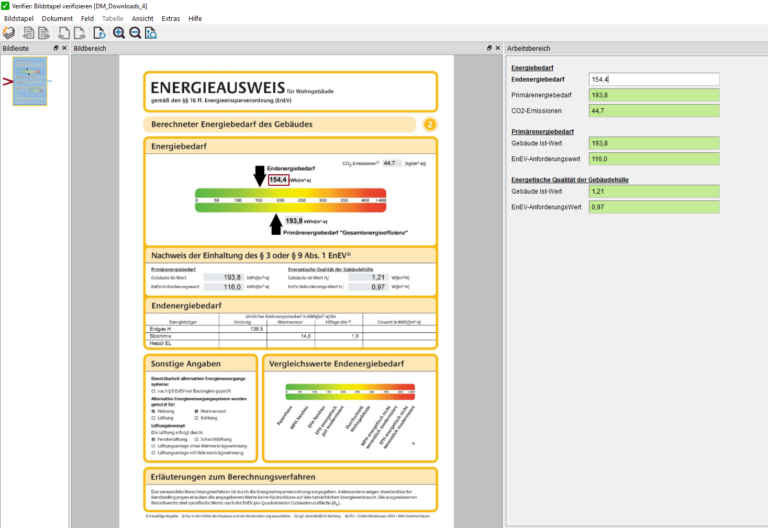Click the Arbeitsbereich panel title
Image resolution: width=768 pixels, height=528 pixels.
coord(528,48)
